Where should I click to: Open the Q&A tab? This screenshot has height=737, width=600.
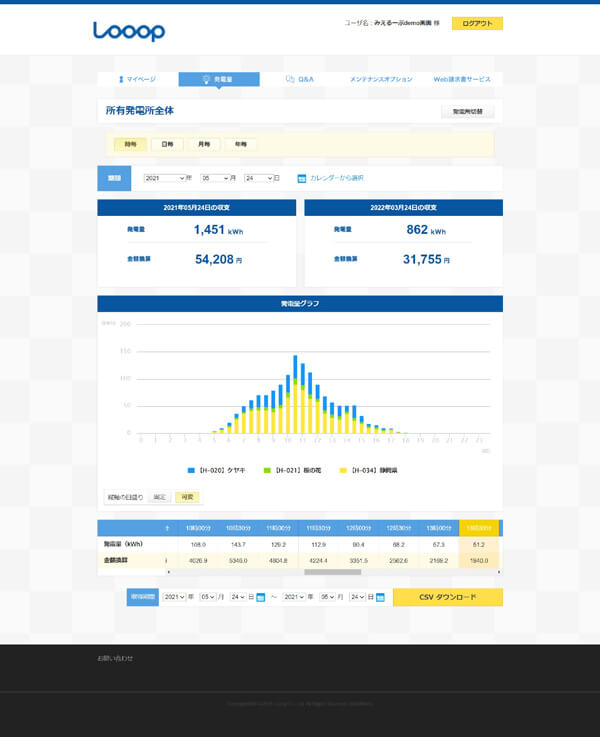[300, 79]
